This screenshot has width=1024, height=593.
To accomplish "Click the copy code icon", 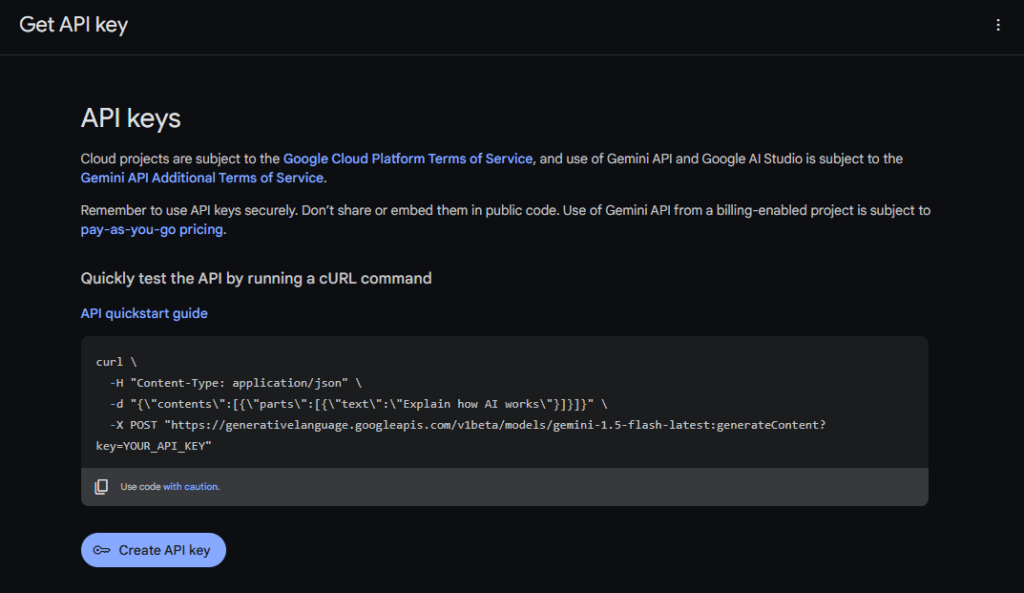I will click(101, 487).
